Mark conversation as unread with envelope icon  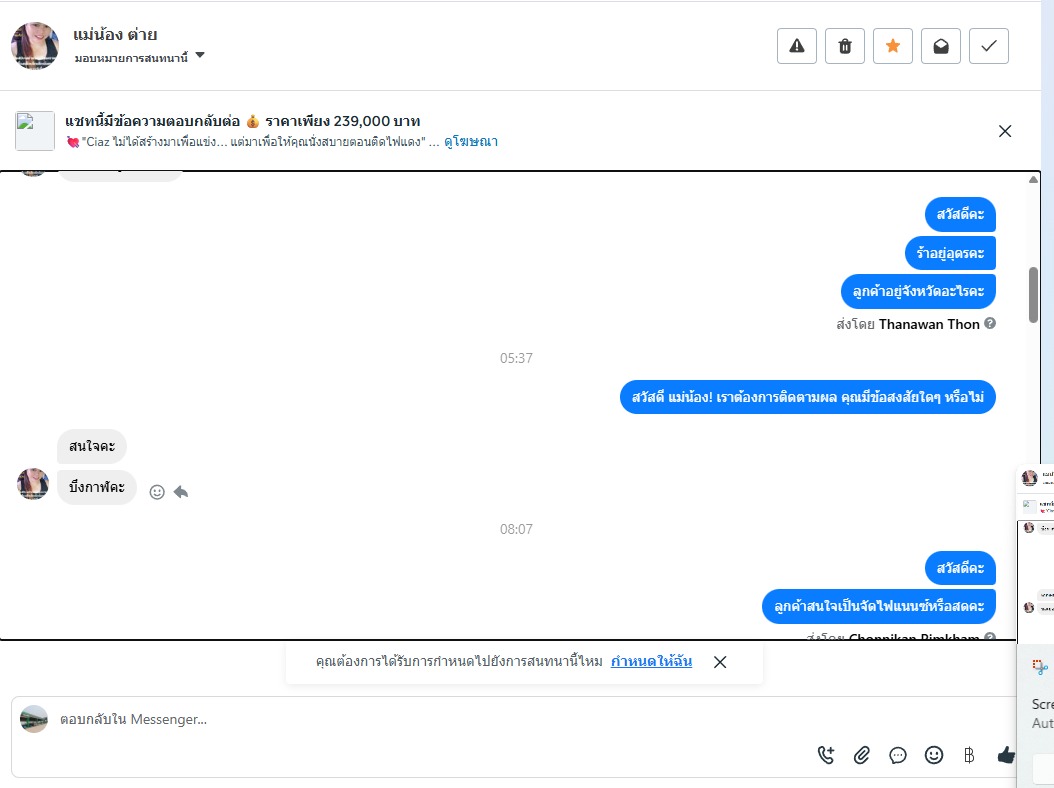click(941, 46)
